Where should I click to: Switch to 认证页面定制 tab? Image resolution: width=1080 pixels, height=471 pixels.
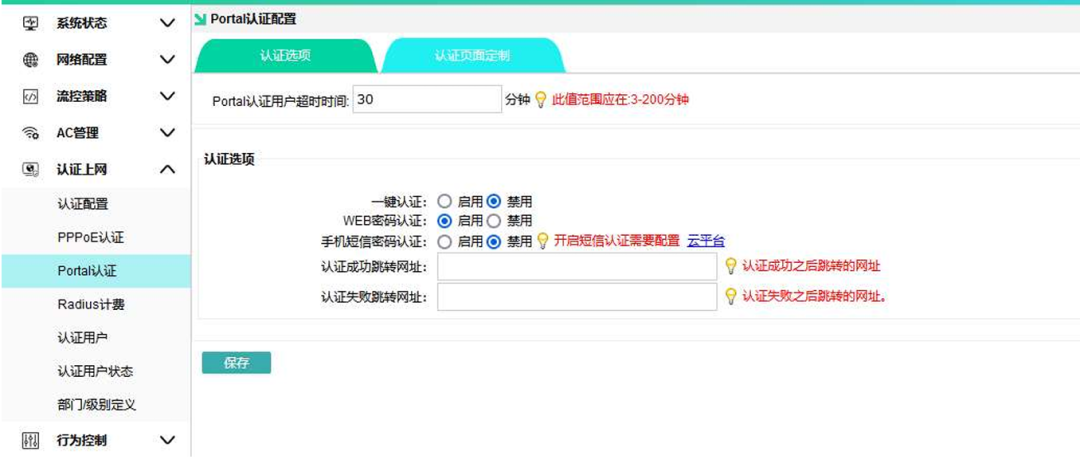[x=472, y=56]
